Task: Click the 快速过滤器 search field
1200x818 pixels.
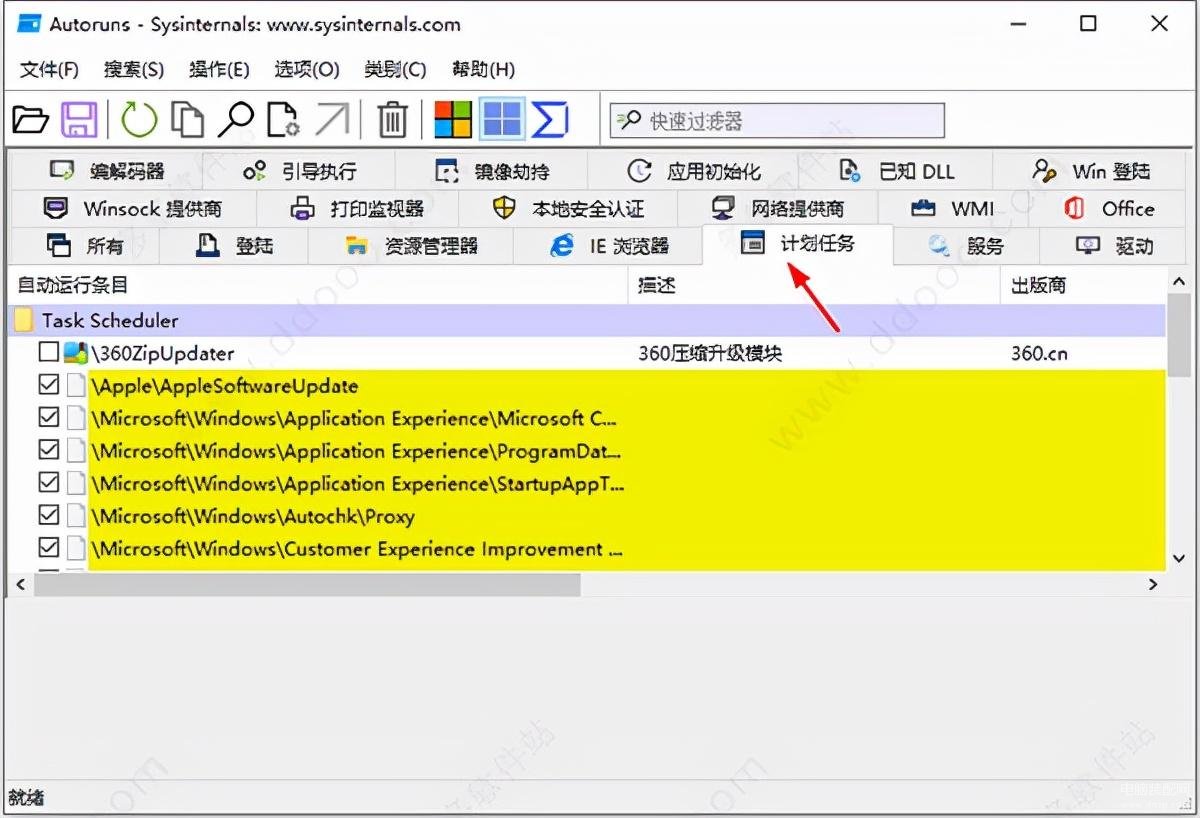Action: (777, 121)
